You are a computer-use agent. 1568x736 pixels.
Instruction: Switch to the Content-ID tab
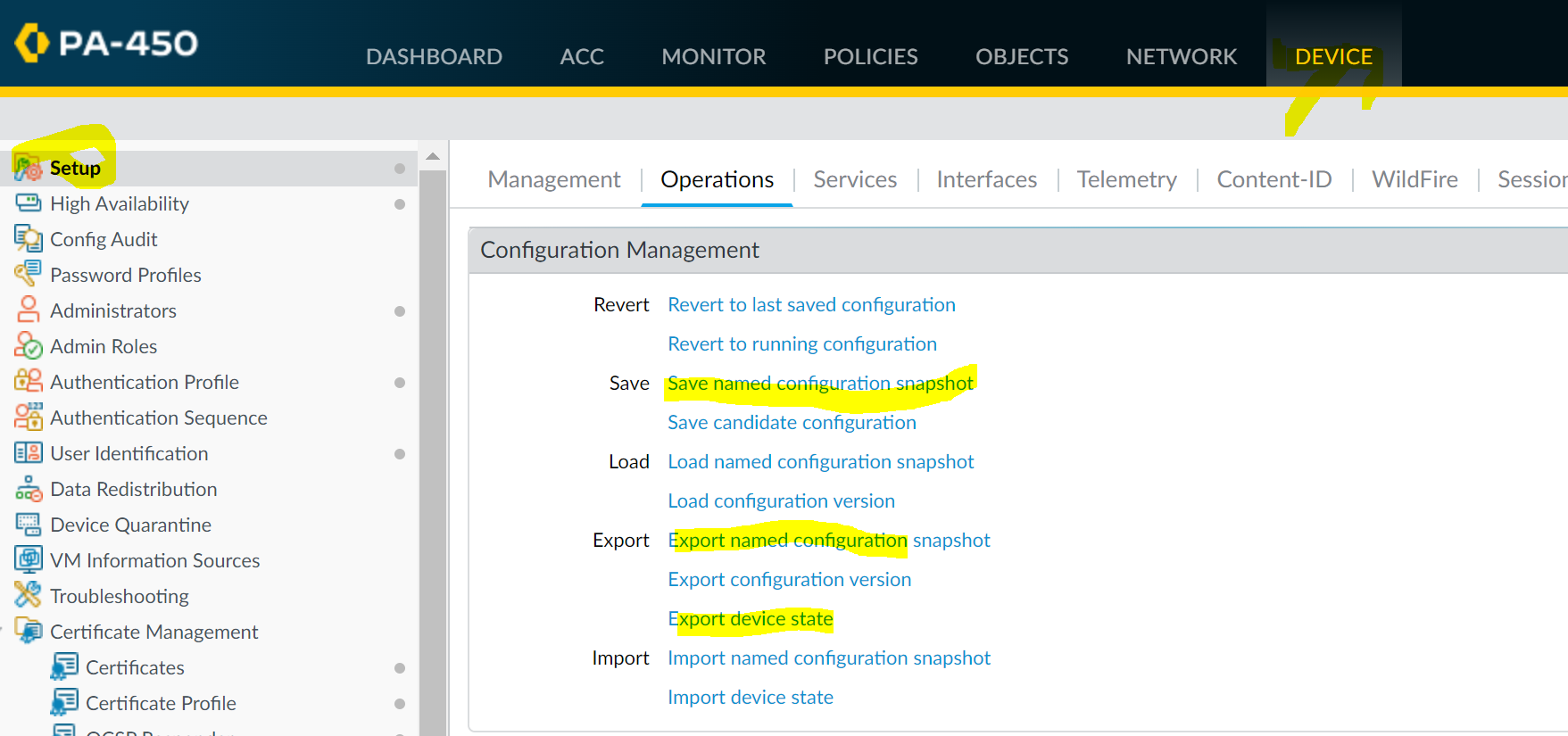(1274, 179)
